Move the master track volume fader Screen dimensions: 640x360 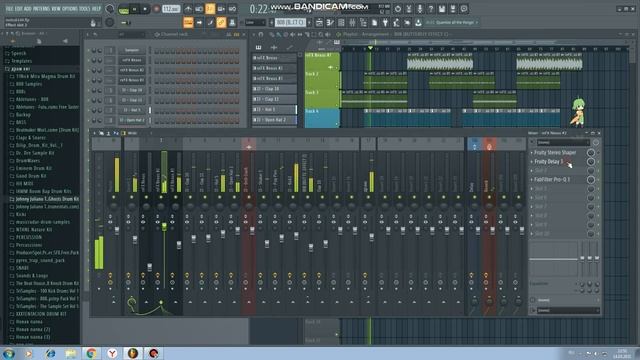click(x=117, y=231)
